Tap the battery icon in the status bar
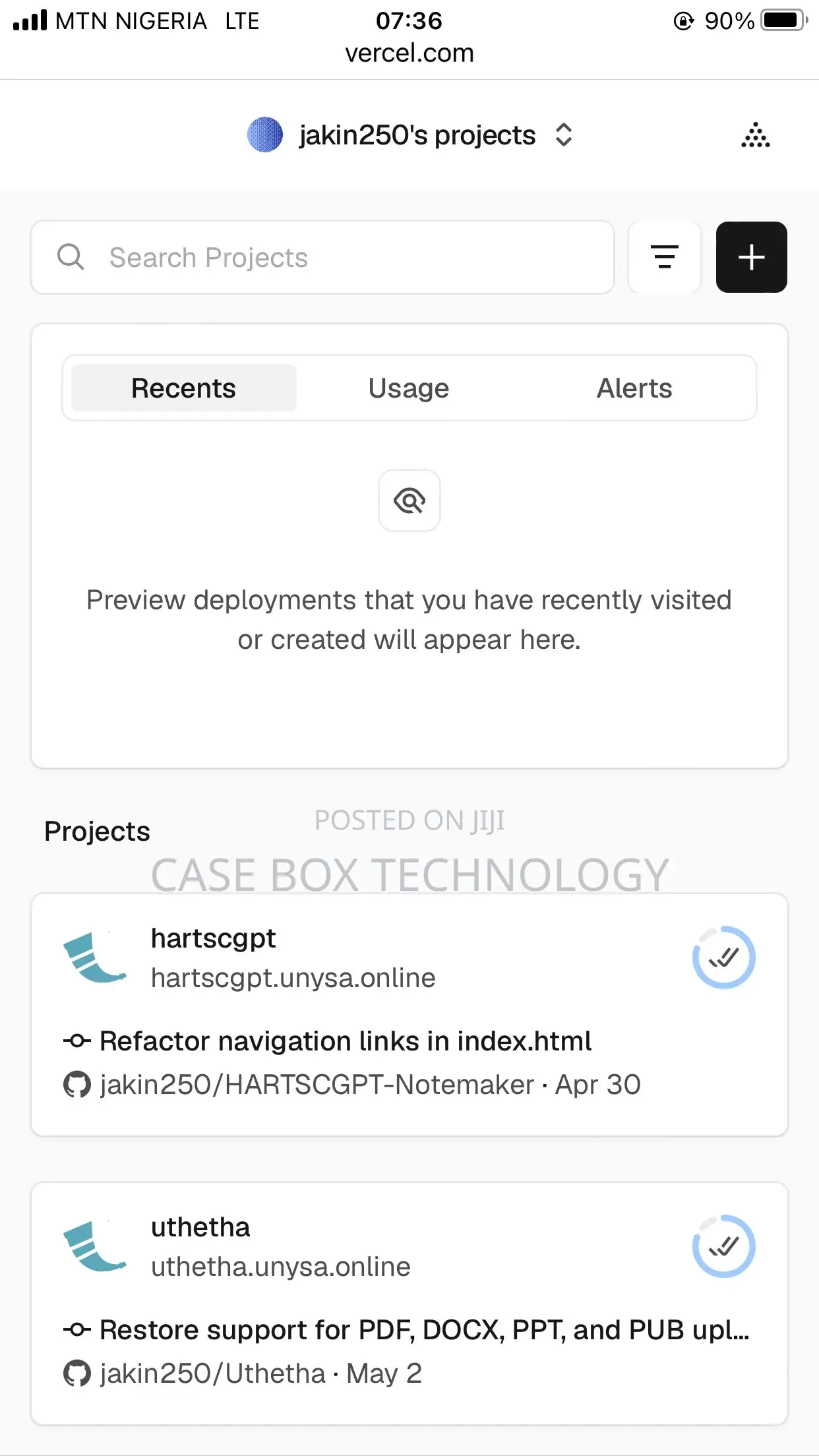The height and width of the screenshot is (1456, 819). (785, 20)
